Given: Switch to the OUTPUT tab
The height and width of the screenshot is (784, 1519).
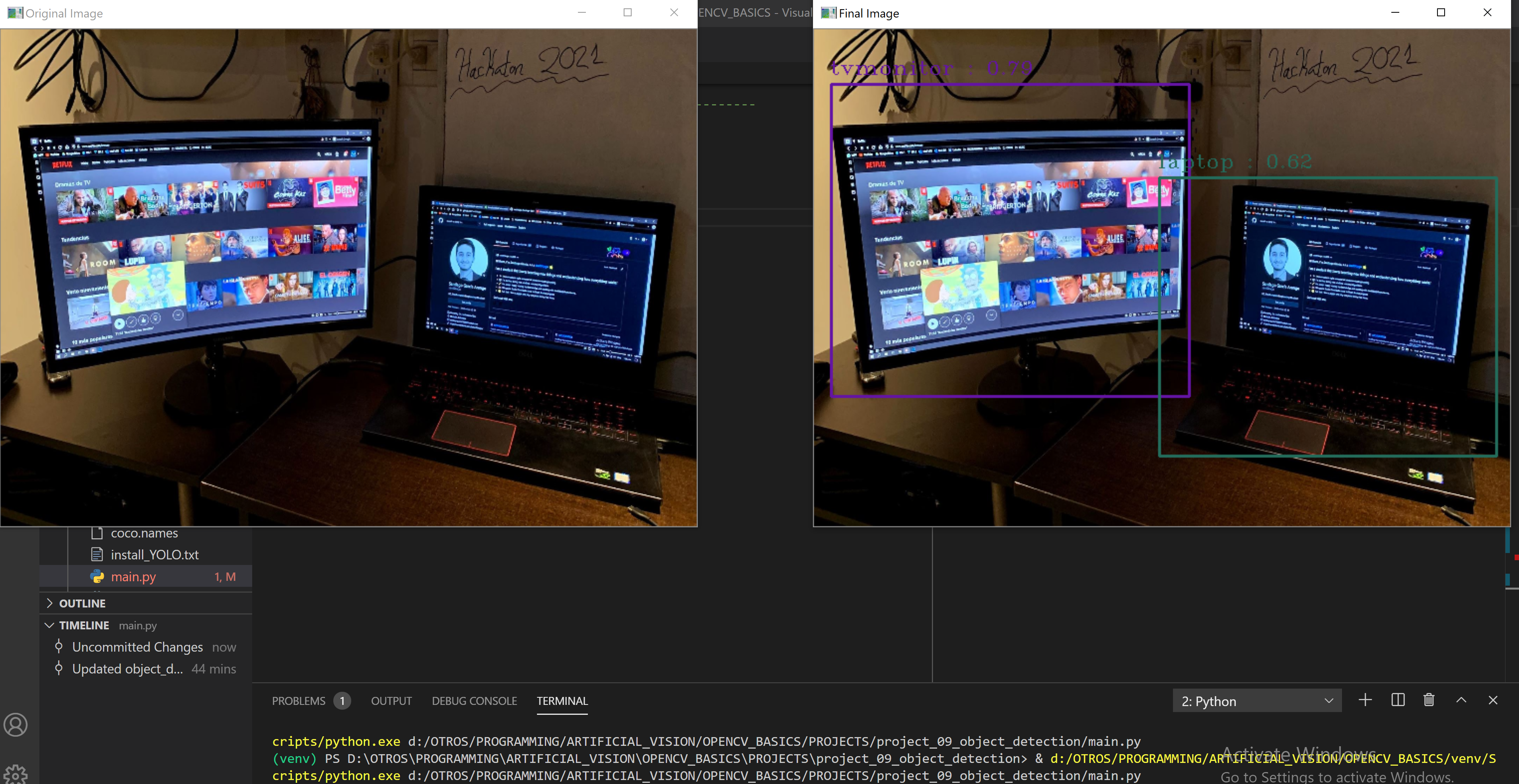Looking at the screenshot, I should coord(391,701).
